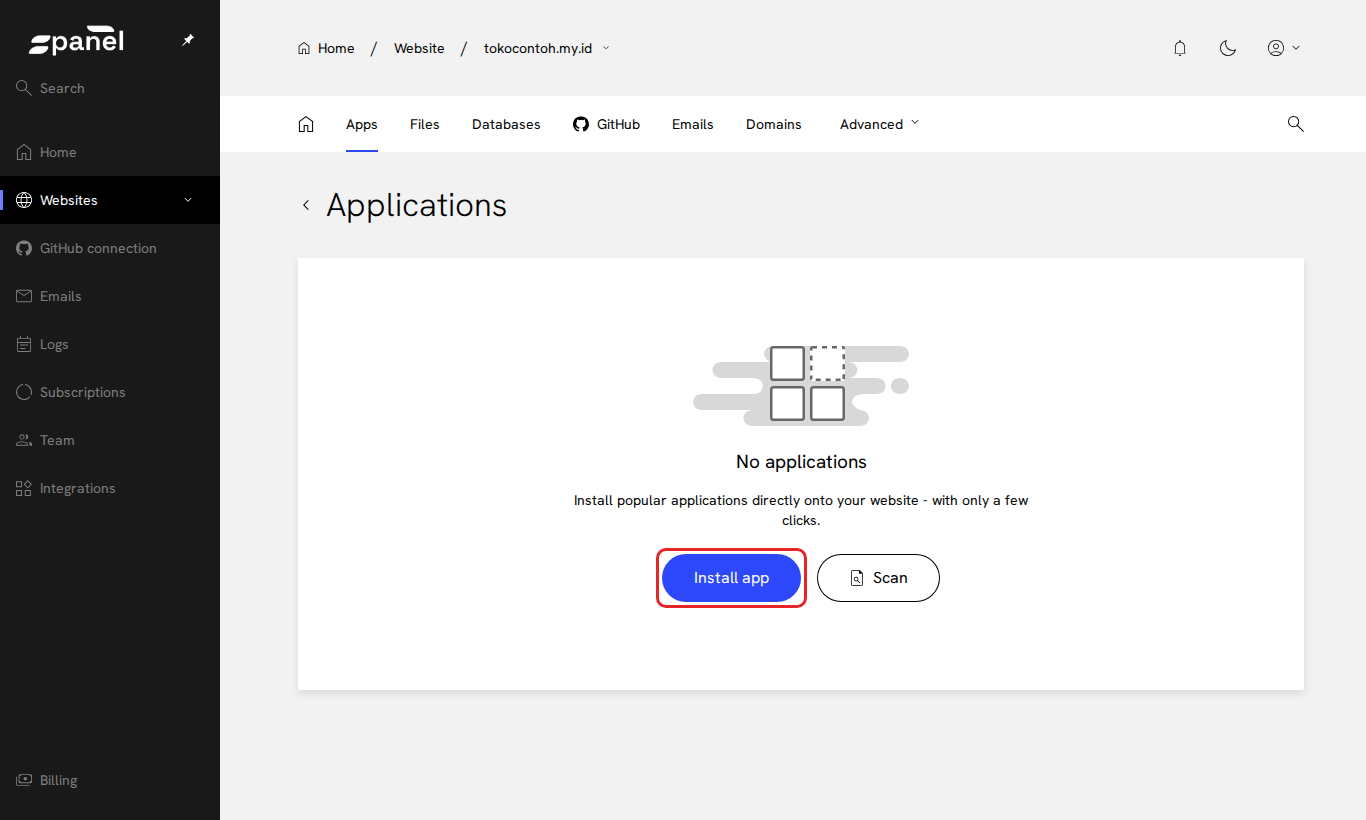1366x820 pixels.
Task: Open the tokocontoh.my.id domain dropdown
Action: tap(547, 48)
